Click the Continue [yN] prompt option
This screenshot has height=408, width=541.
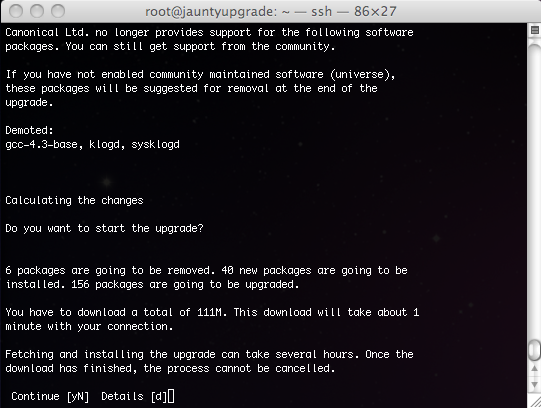pos(50,396)
